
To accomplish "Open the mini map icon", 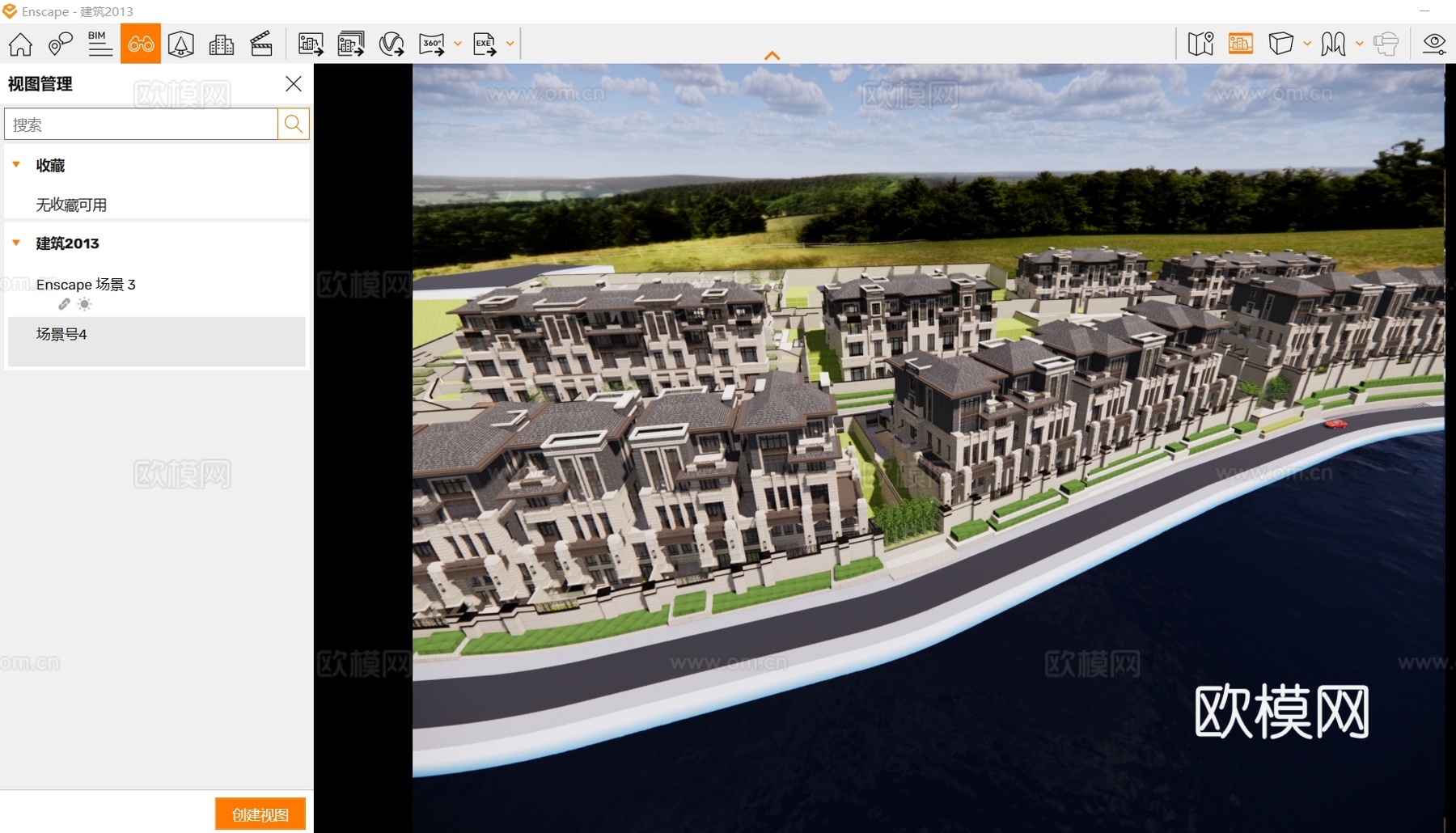I will [1200, 44].
